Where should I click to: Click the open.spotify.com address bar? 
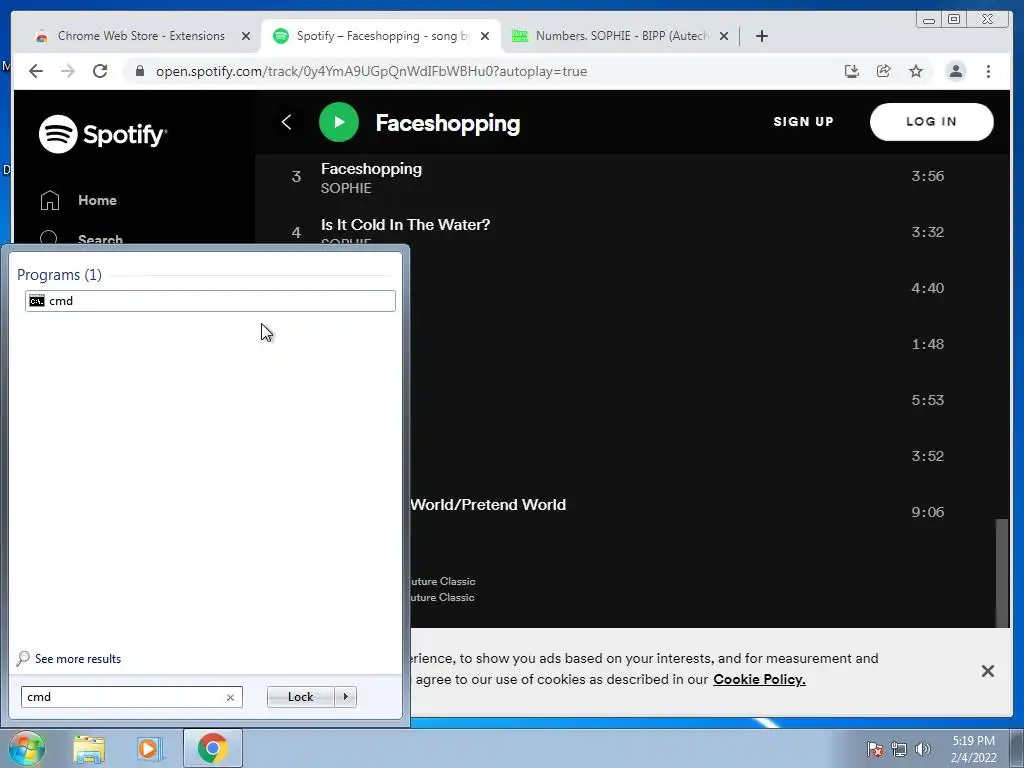pos(371,71)
